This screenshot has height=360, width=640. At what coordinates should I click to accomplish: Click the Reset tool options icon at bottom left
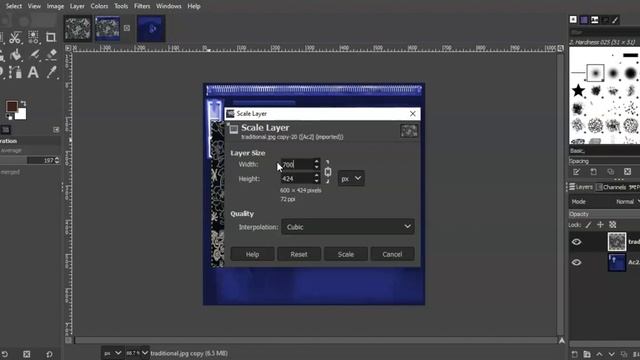(49, 354)
